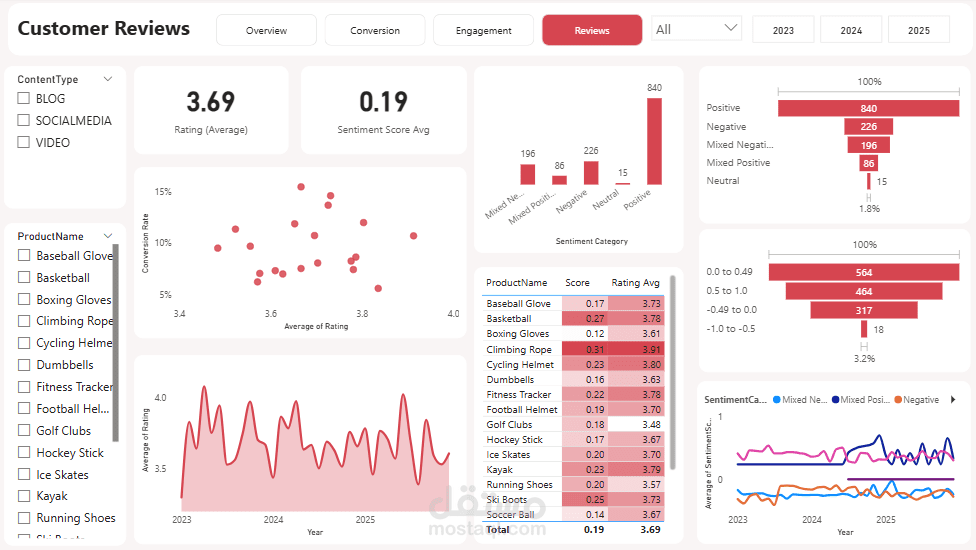976x550 pixels.
Task: Click the product table scrollbar
Action: [x=672, y=372]
